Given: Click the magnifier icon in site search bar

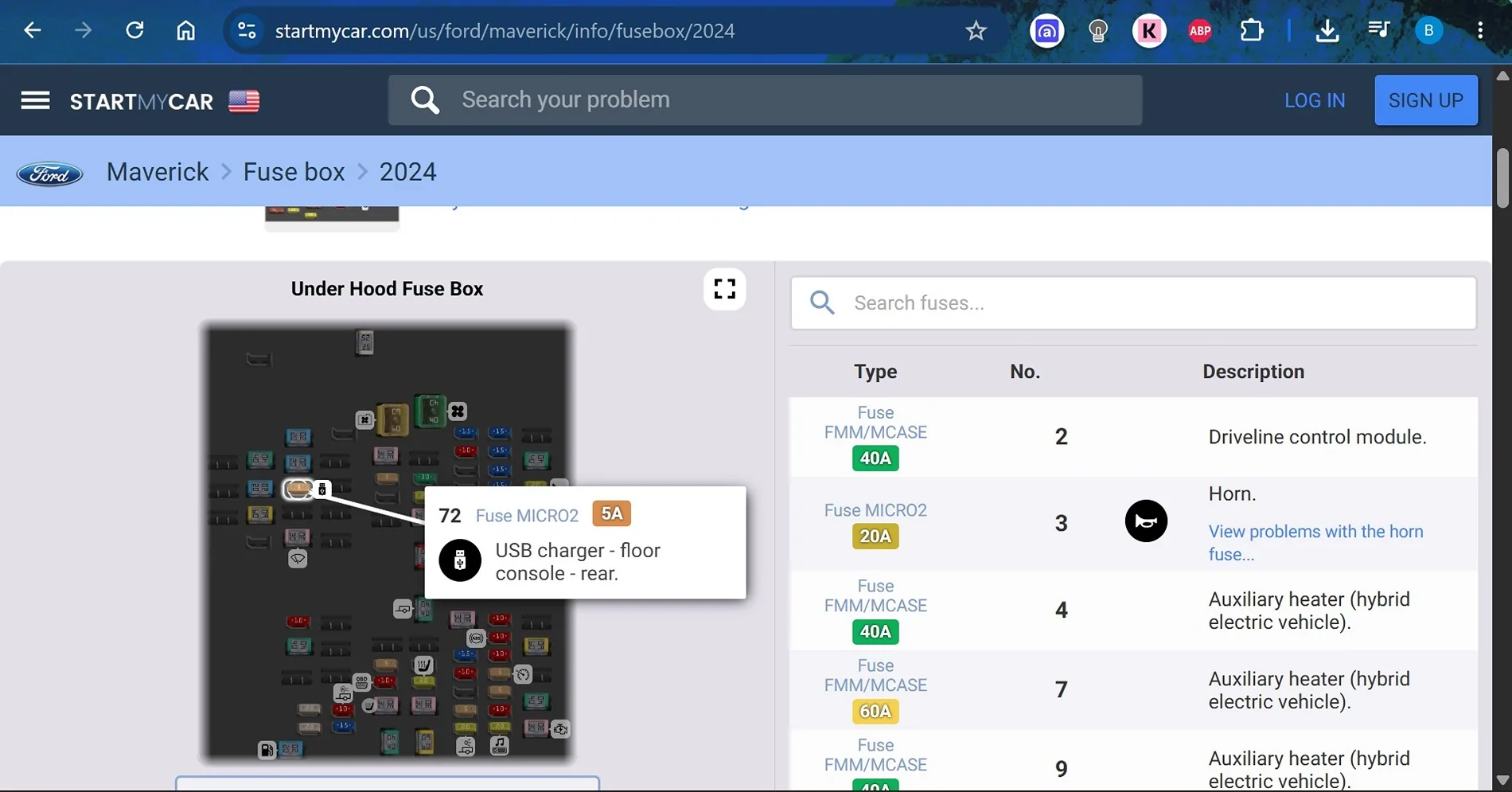Looking at the screenshot, I should point(425,100).
